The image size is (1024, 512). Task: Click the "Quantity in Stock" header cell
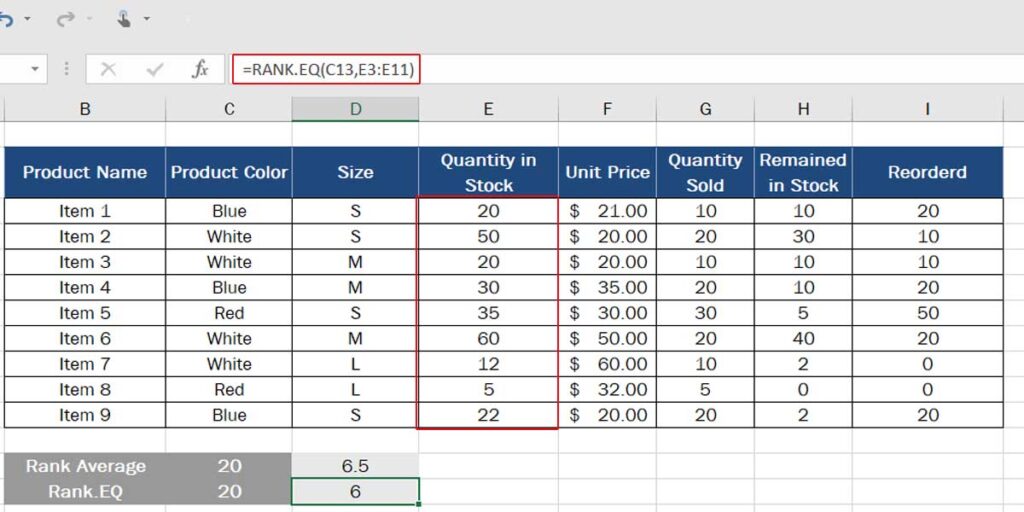point(488,172)
